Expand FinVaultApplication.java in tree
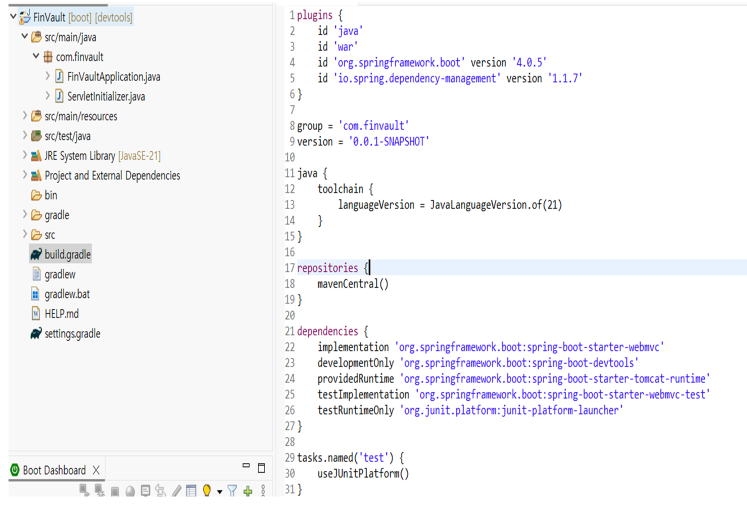 coord(48,76)
